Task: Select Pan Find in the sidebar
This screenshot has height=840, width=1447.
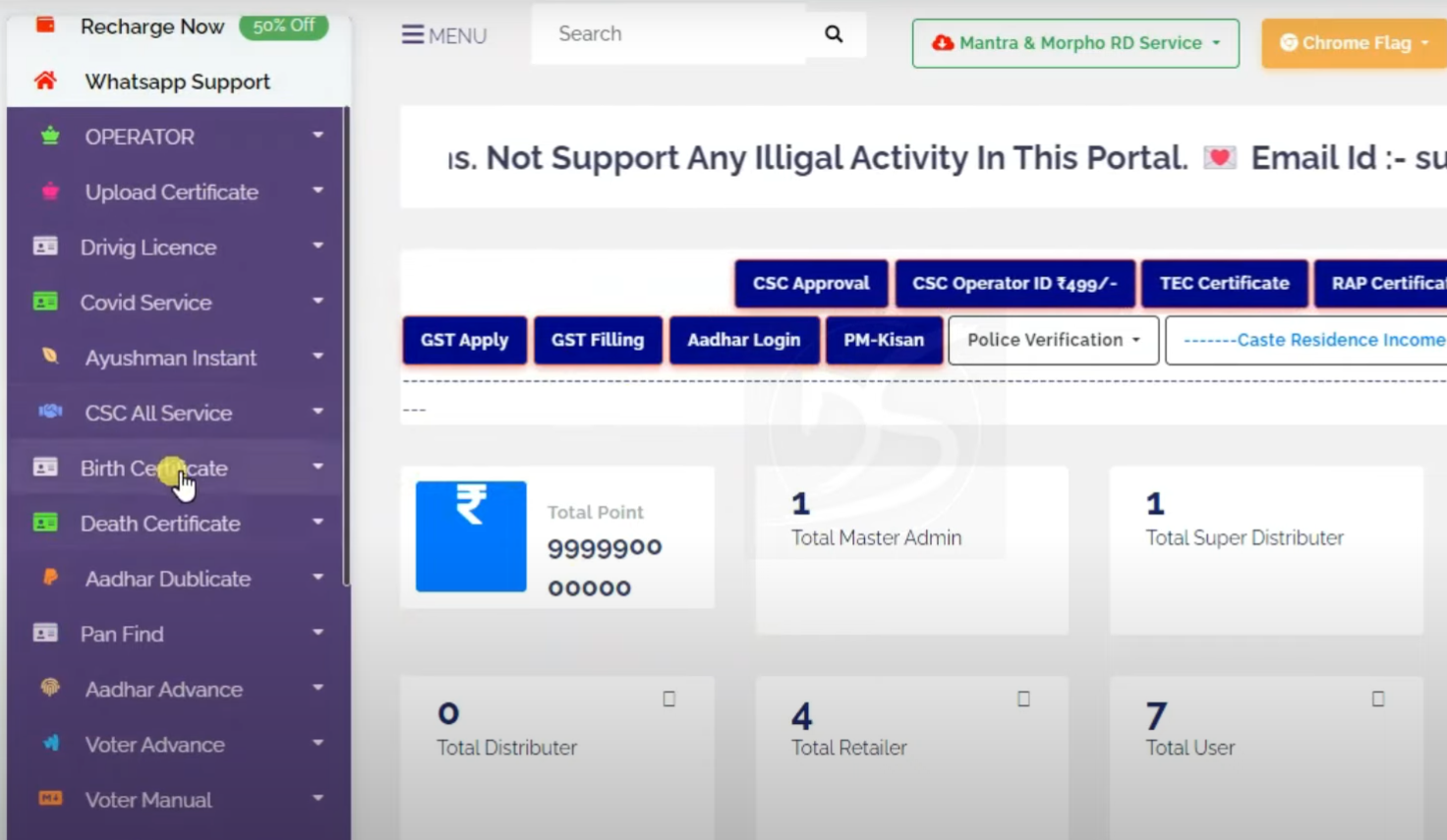Action: click(x=122, y=634)
